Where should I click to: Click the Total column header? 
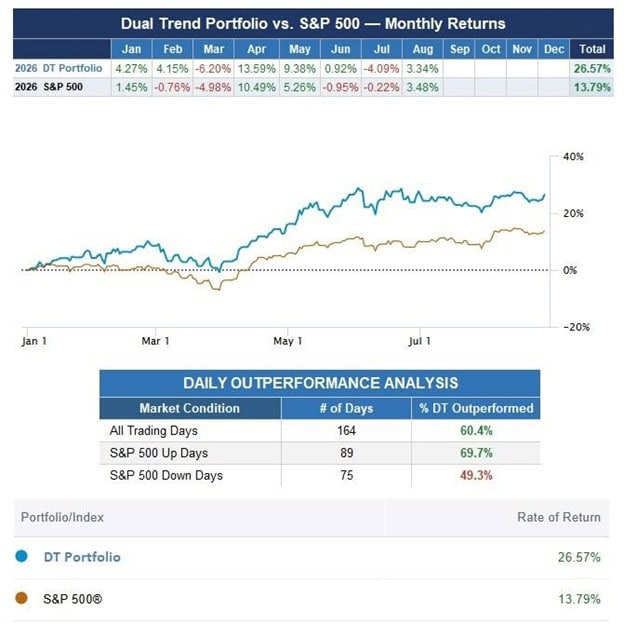tap(592, 49)
